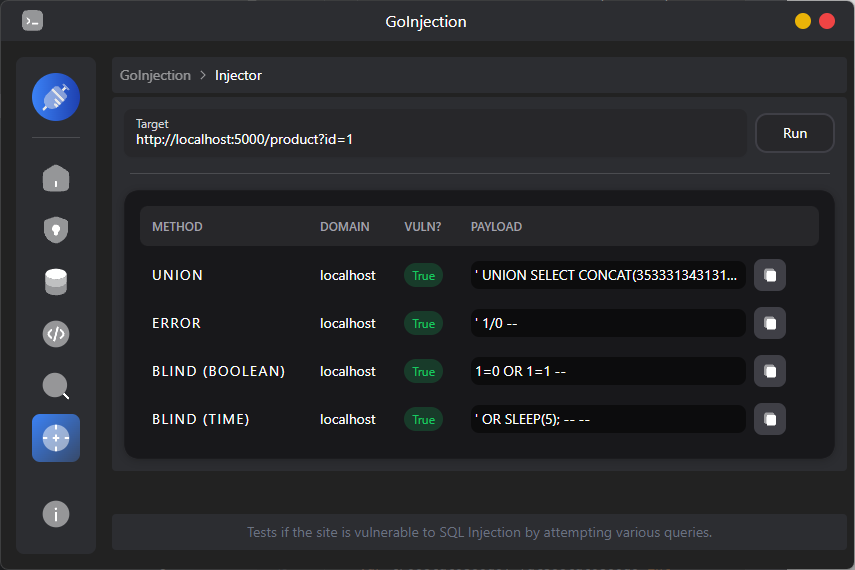The height and width of the screenshot is (570, 855).
Task: Click the ' OR SLEEP(5); payload field
Action: click(608, 419)
